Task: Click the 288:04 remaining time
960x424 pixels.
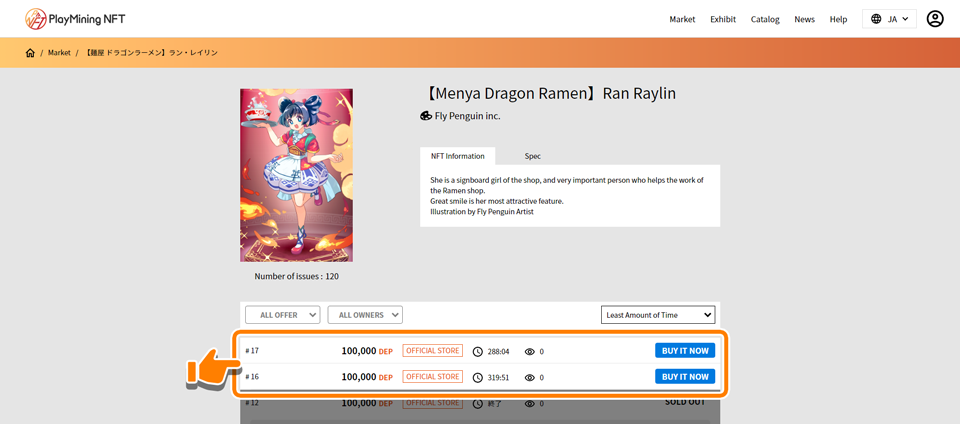Action: point(498,352)
